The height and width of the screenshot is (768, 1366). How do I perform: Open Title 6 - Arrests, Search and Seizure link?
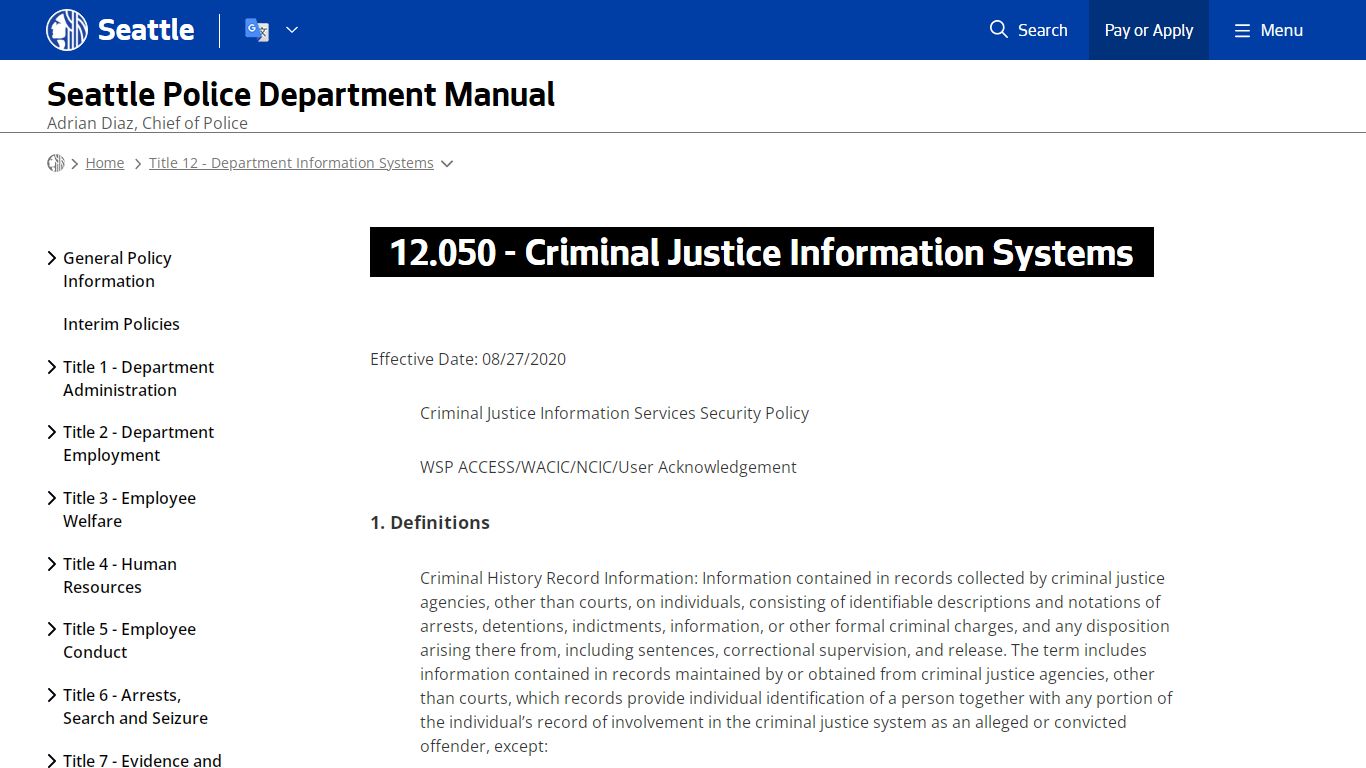point(135,707)
